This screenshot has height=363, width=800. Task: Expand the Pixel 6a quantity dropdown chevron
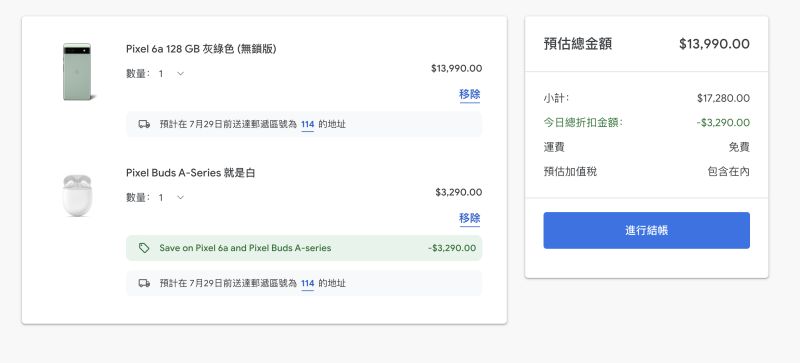[x=180, y=74]
